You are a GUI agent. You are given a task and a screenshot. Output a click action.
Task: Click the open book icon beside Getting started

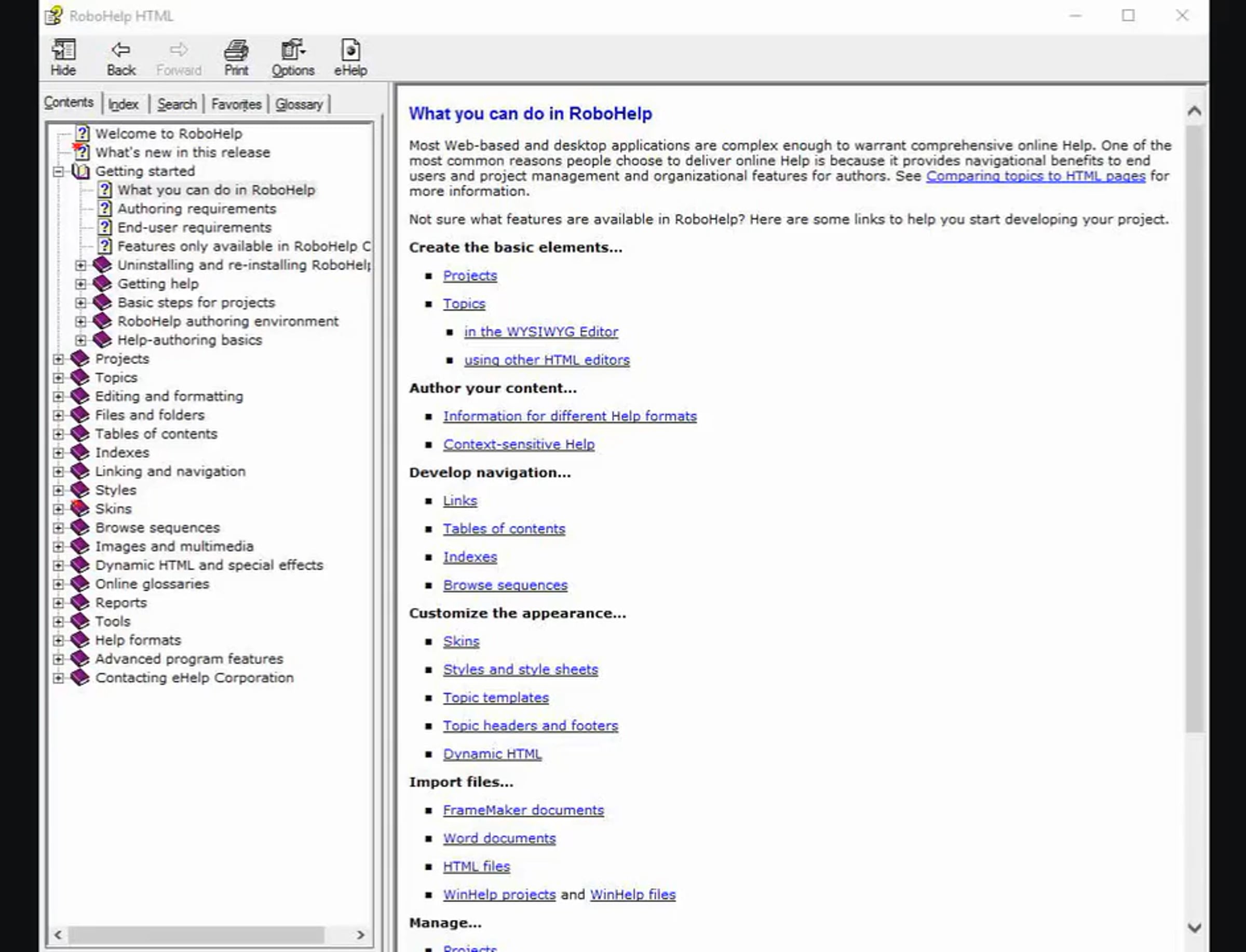point(80,171)
